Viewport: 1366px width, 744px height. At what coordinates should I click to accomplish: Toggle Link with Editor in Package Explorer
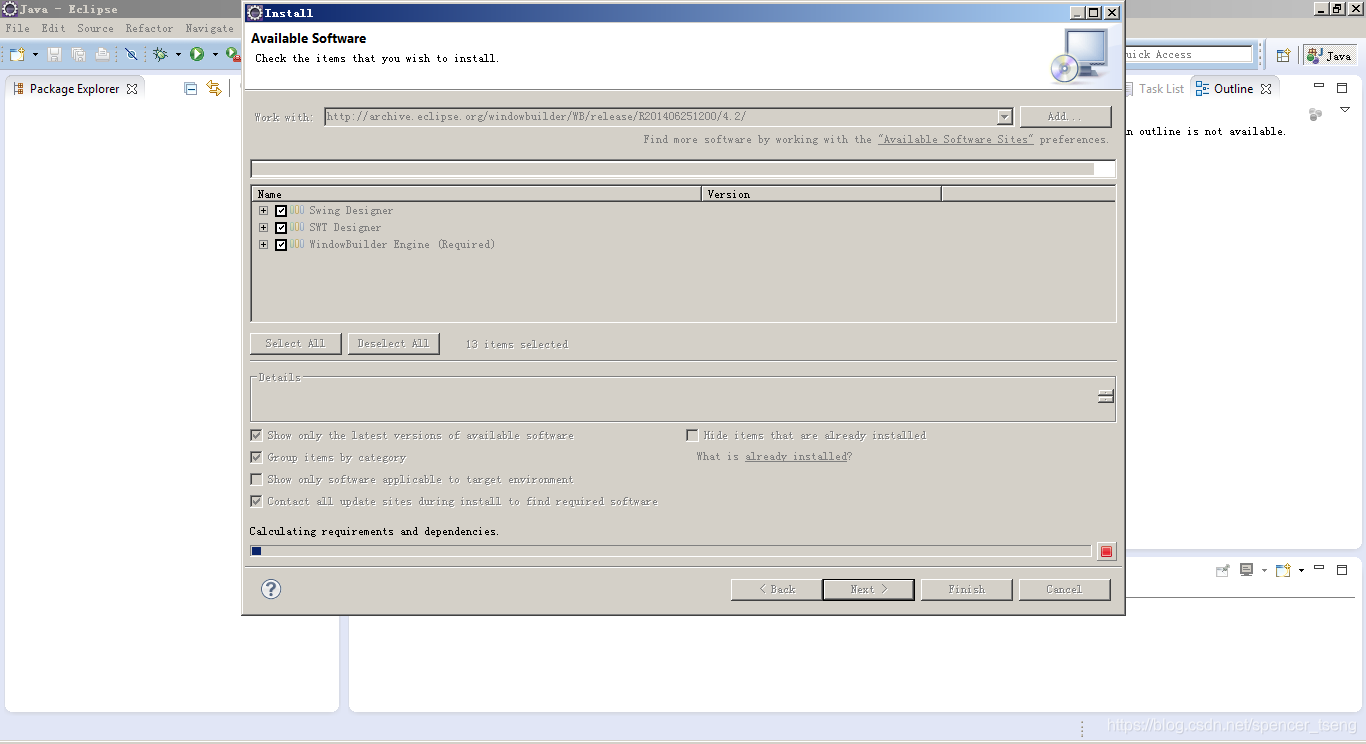214,88
